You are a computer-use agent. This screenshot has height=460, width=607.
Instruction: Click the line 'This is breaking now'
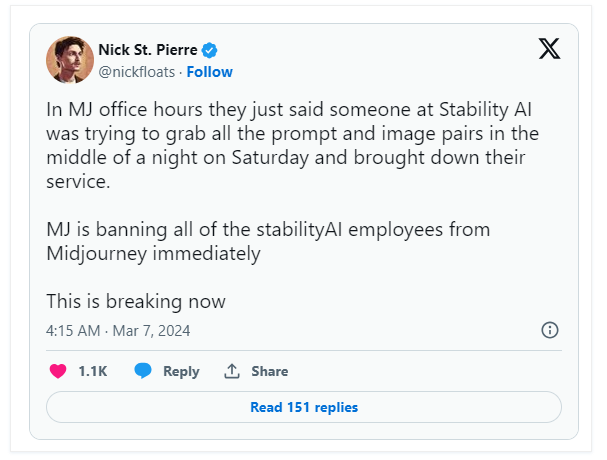[x=136, y=301]
